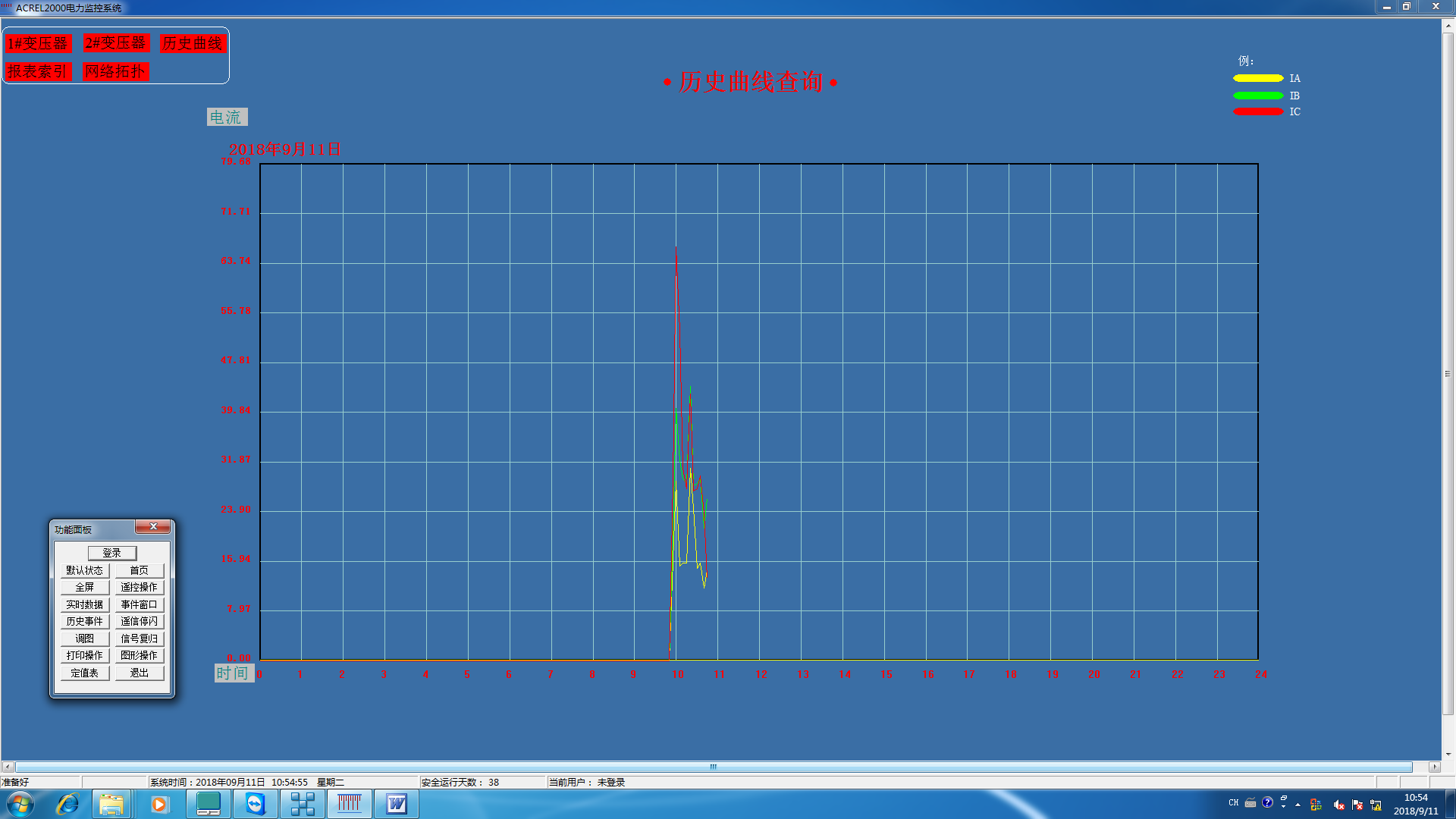Go to the 网络拓扑 network topology page

coord(115,71)
